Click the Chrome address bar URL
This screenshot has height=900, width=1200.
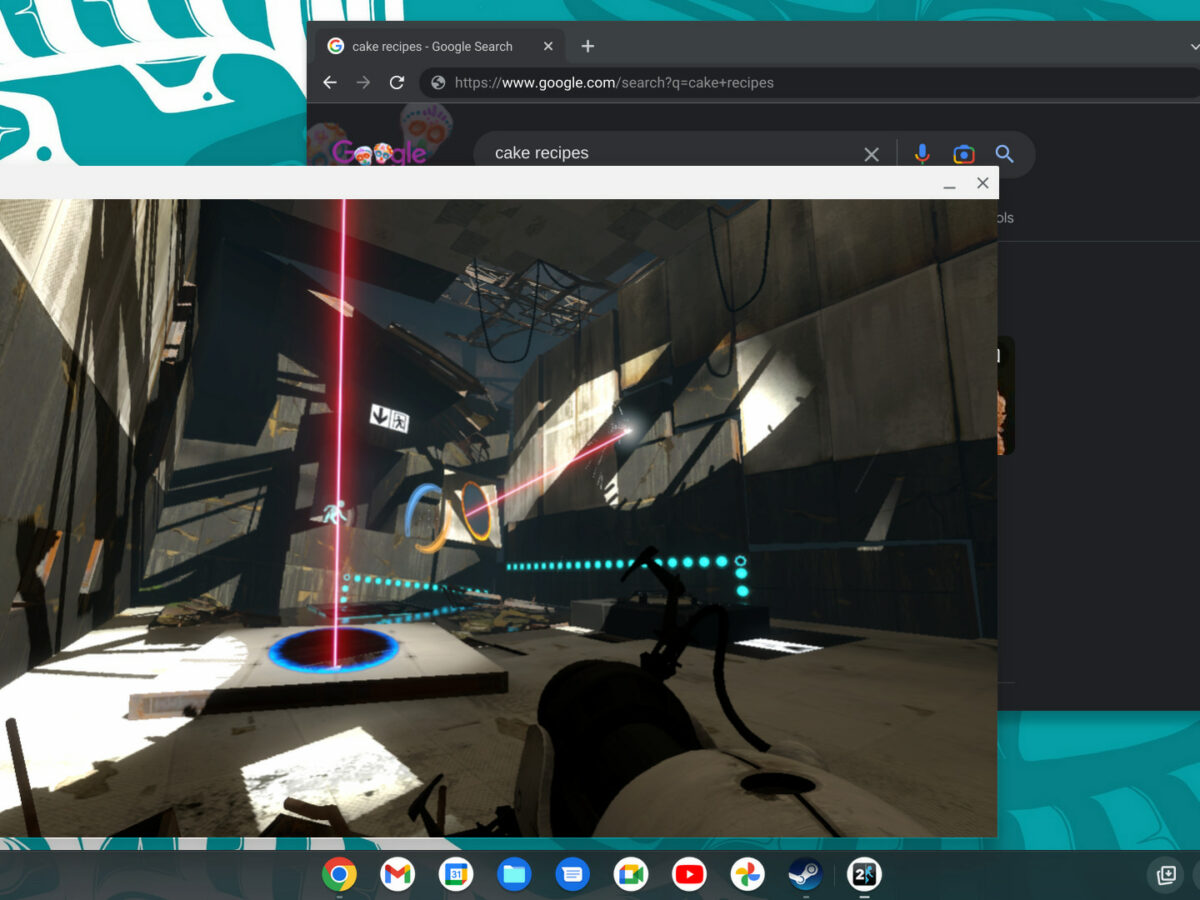[614, 83]
